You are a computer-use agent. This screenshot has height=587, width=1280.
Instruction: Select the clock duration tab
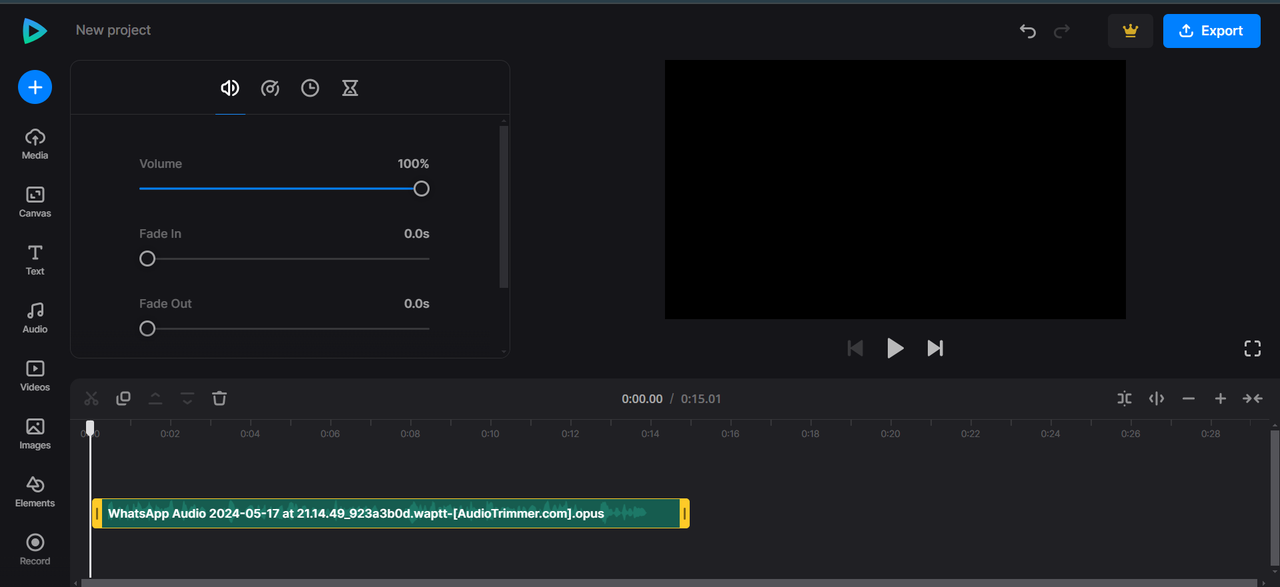(310, 88)
